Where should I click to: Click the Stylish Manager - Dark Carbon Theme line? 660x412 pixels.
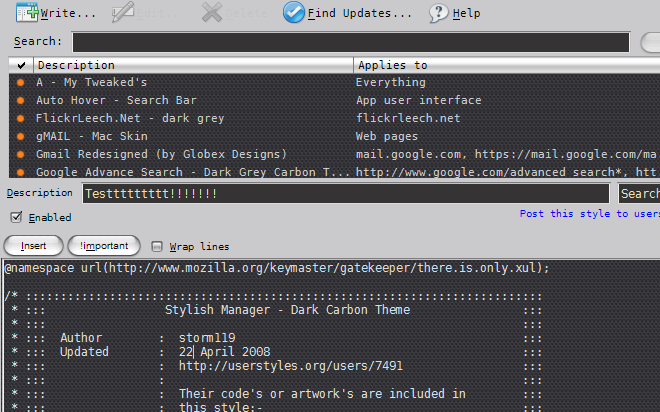(287, 310)
